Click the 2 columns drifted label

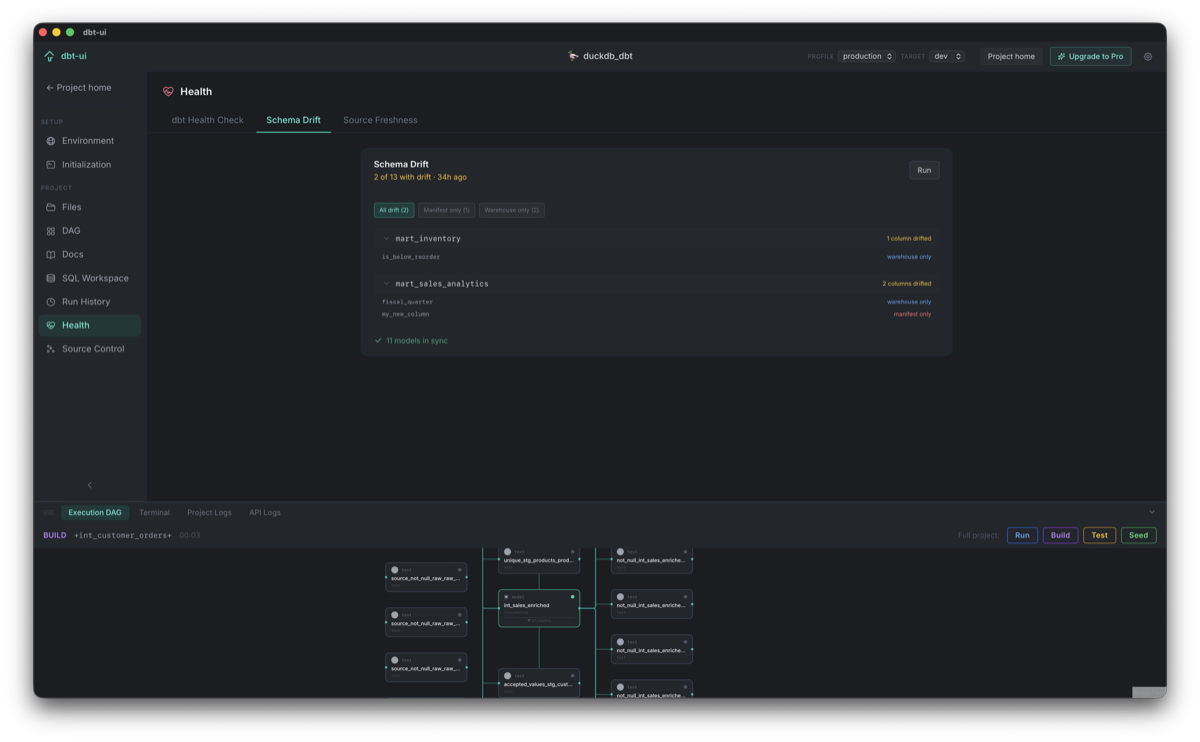[x=906, y=284]
